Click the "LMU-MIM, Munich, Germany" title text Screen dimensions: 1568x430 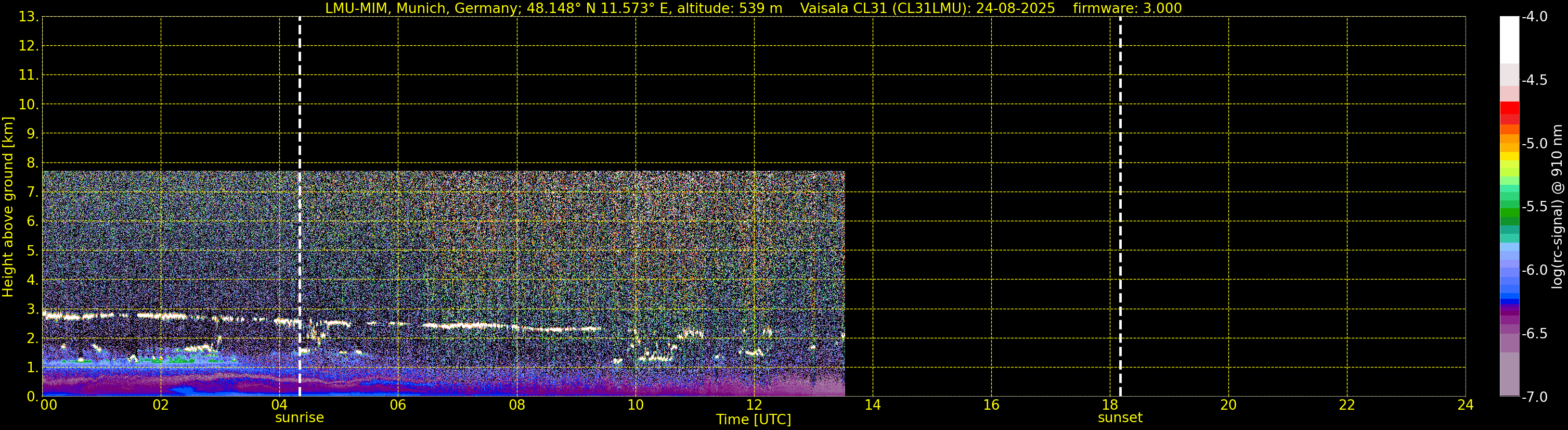pos(423,8)
